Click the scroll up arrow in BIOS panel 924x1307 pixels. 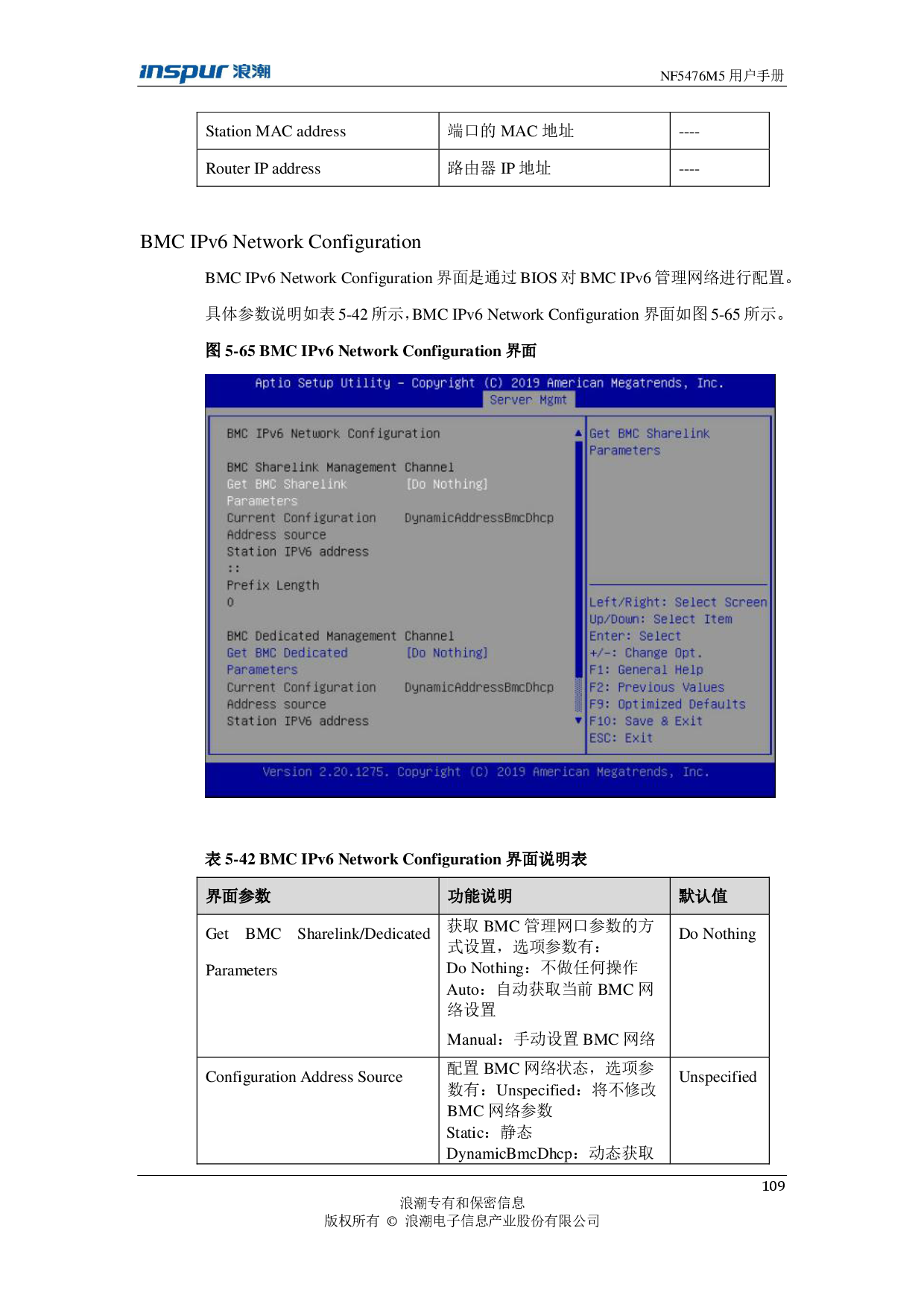(578, 433)
